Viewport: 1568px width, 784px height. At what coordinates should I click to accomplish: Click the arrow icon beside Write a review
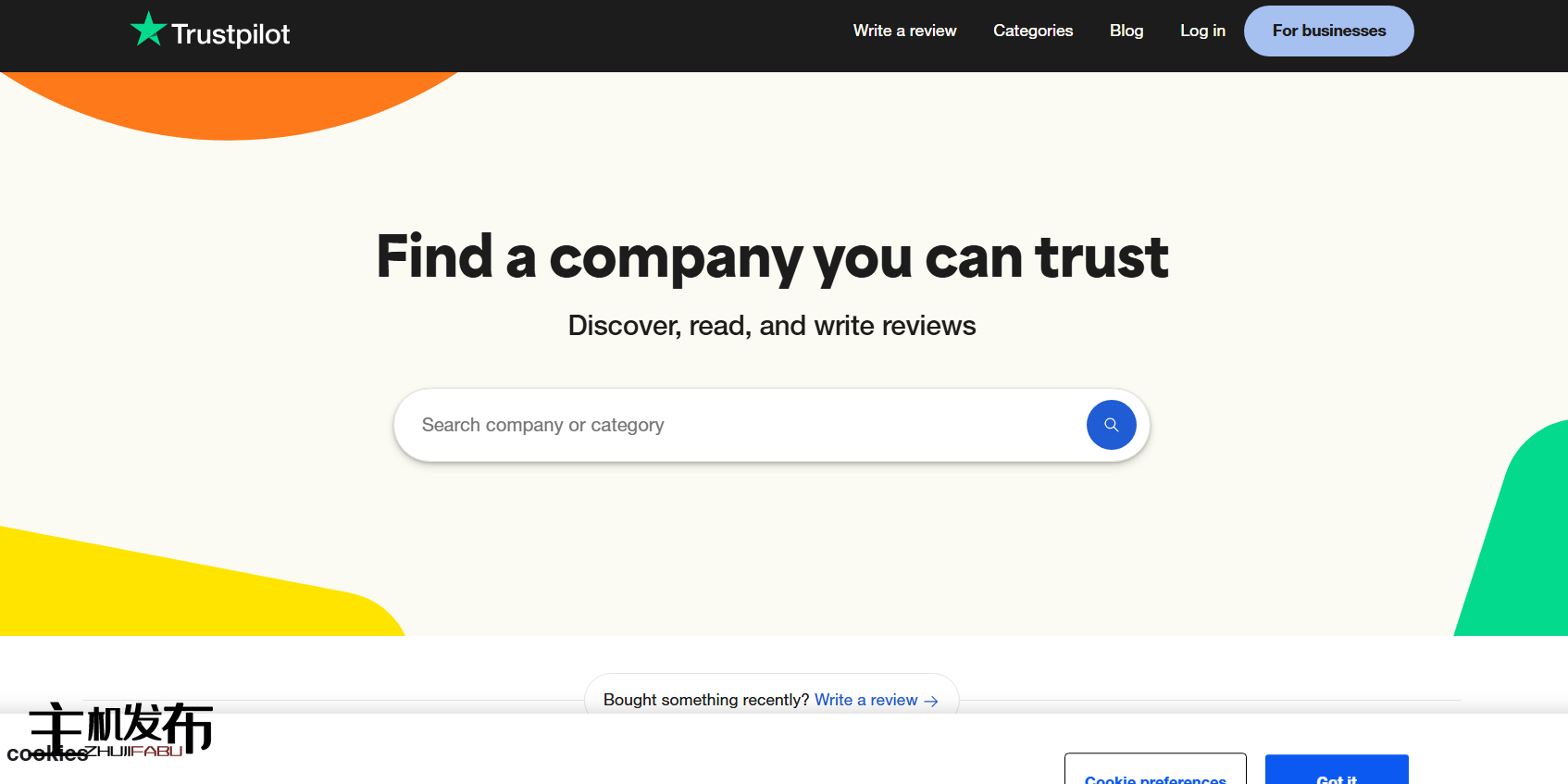pyautogui.click(x=931, y=701)
